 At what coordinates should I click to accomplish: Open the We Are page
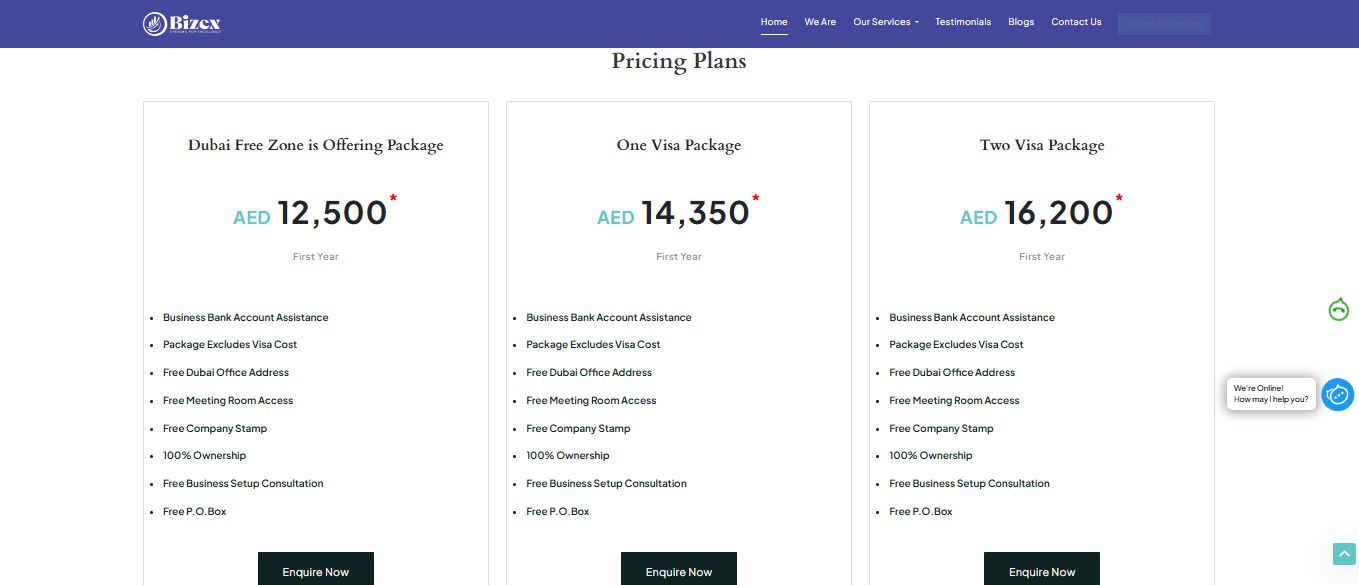[820, 21]
